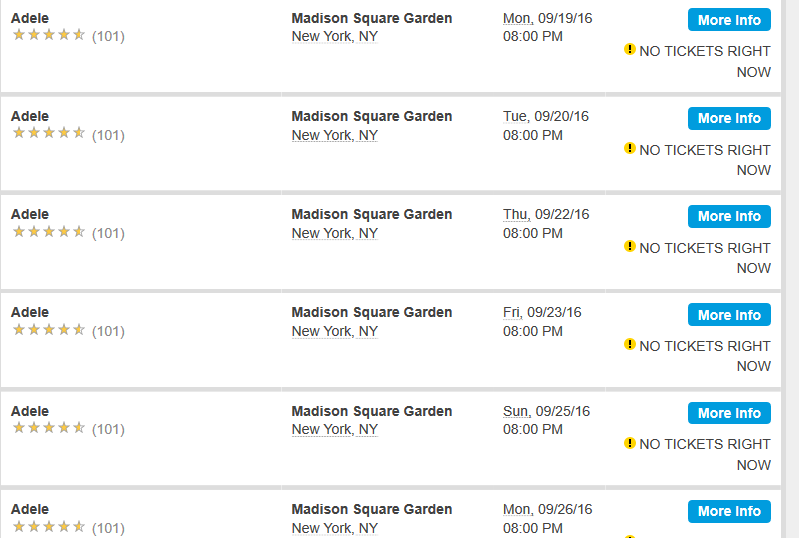
Task: Open More Info for Mon 09/26/16 concert
Action: [x=729, y=511]
